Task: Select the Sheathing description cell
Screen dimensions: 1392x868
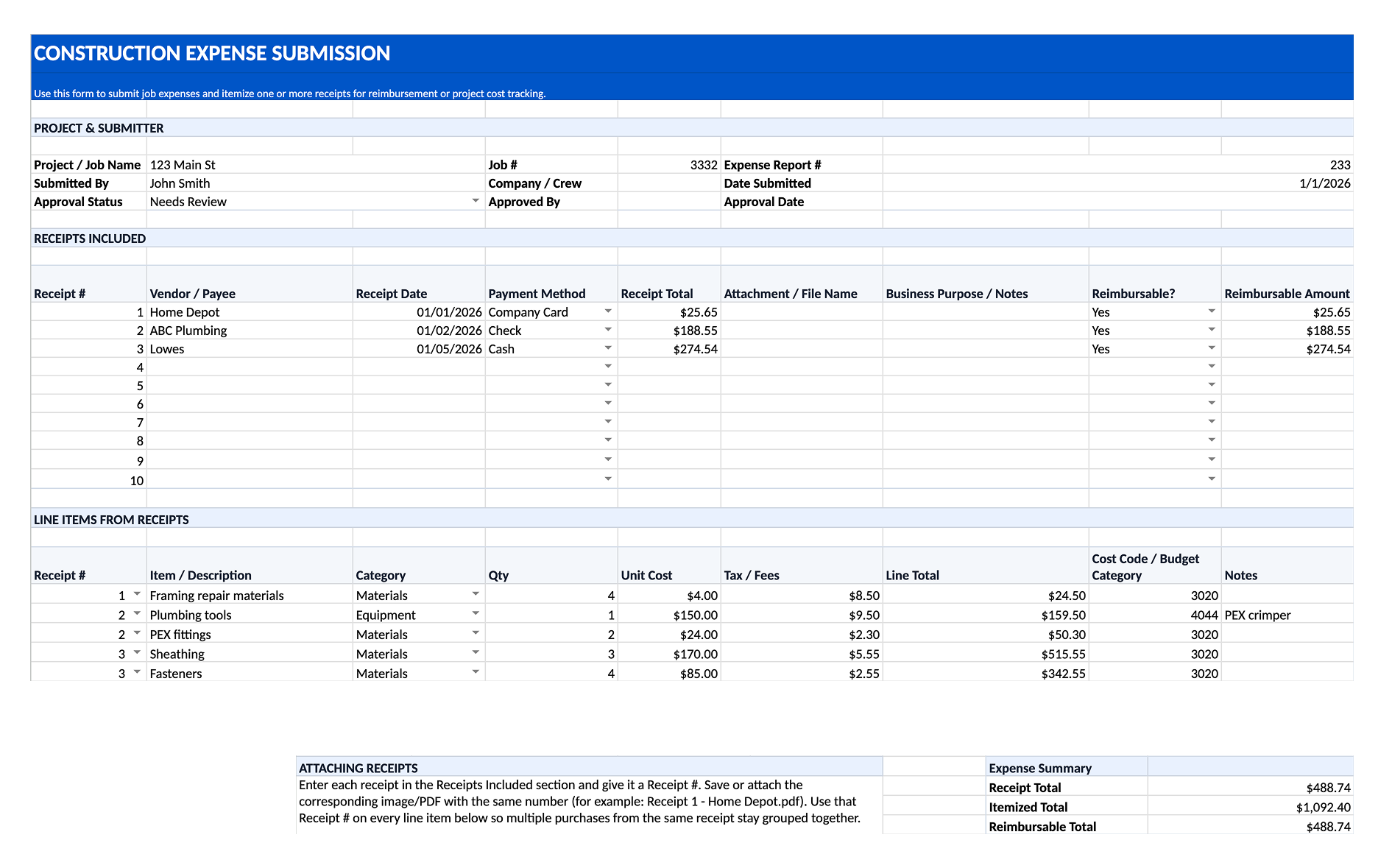Action: point(250,654)
